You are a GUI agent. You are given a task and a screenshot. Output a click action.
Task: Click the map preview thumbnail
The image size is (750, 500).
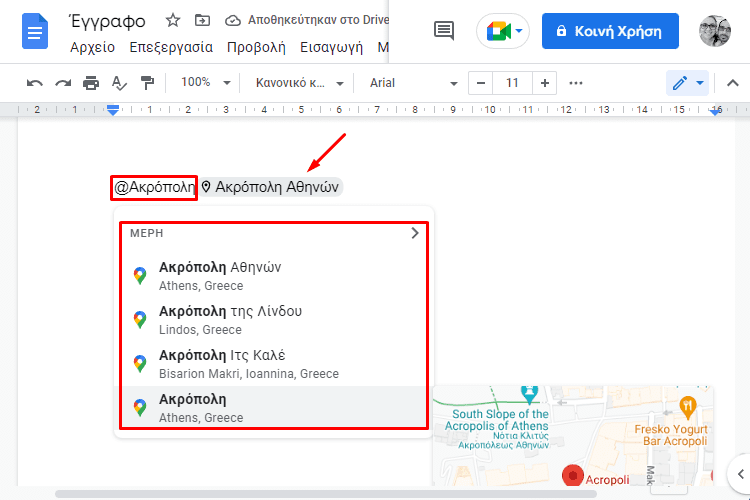[x=573, y=435]
